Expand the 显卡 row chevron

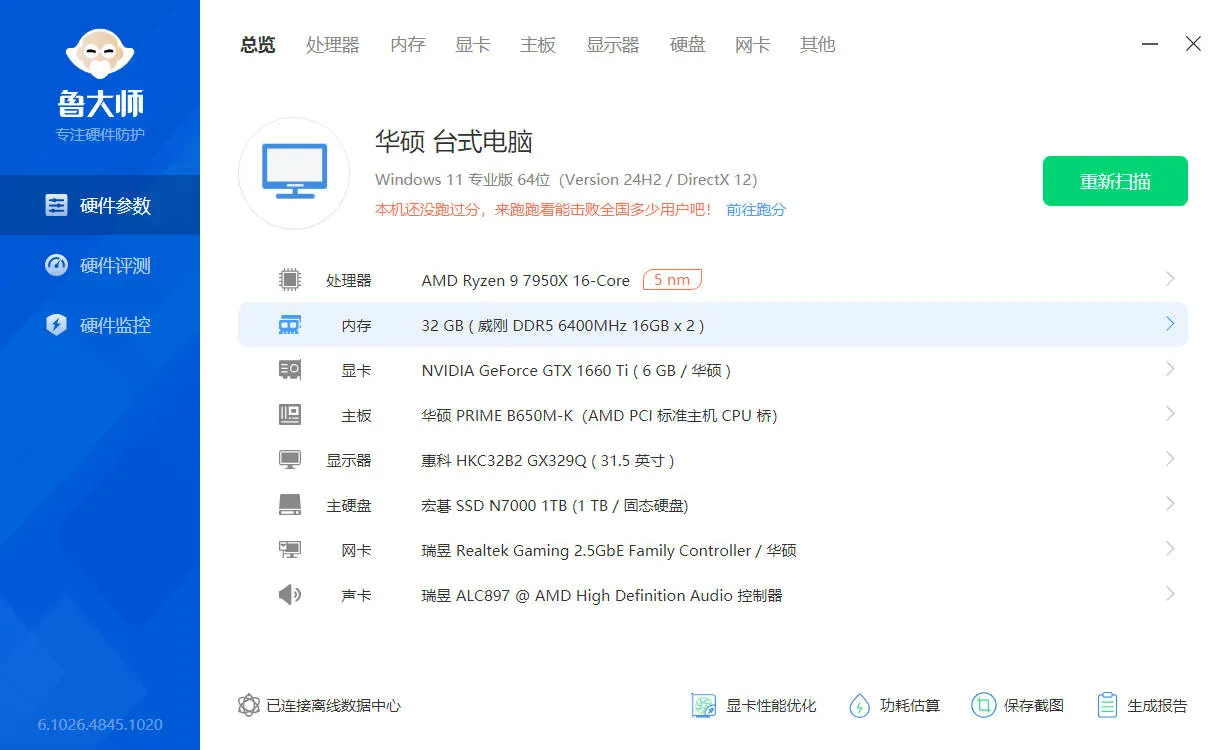coord(1170,369)
